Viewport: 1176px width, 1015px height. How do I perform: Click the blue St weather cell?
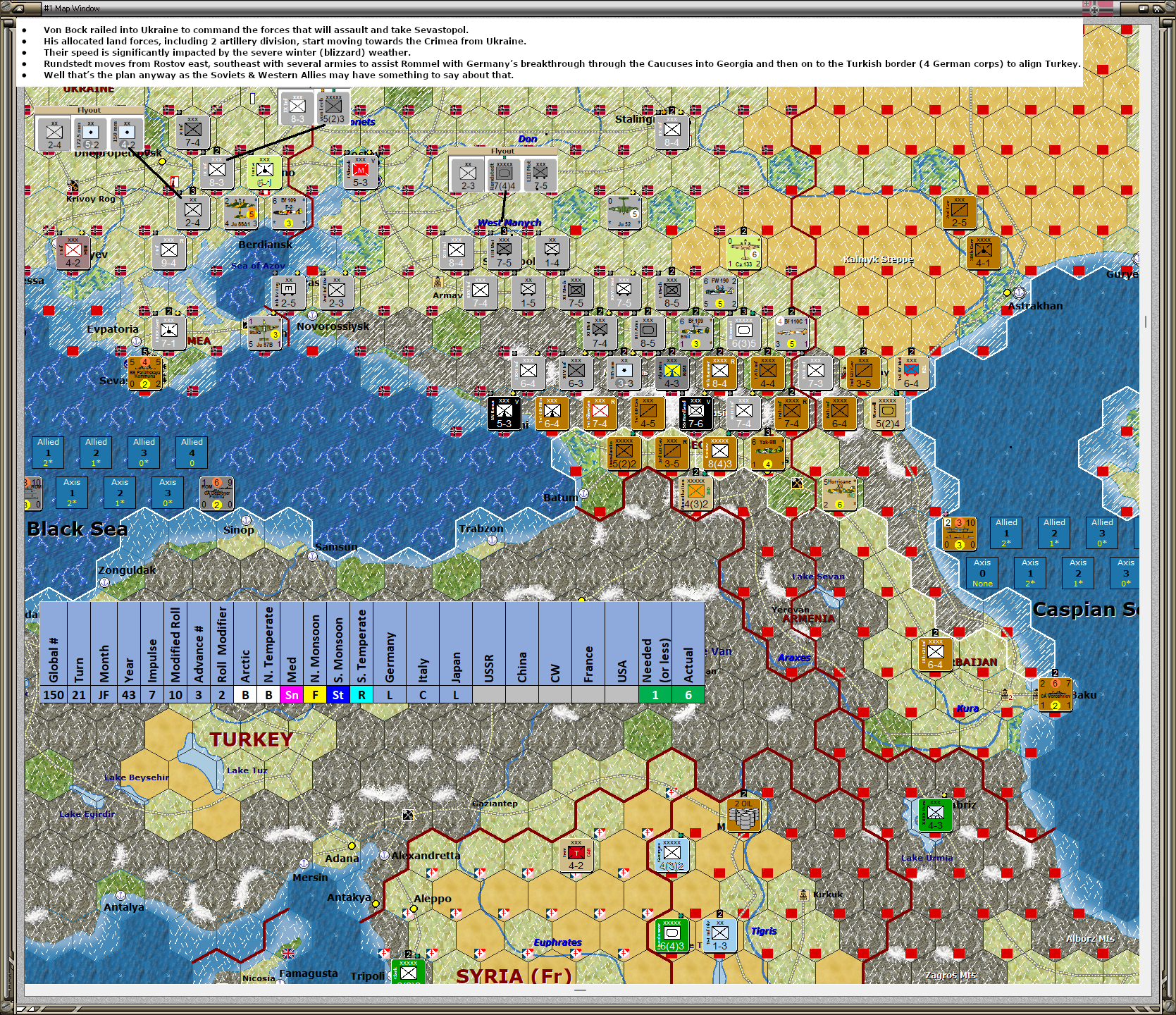tap(338, 695)
